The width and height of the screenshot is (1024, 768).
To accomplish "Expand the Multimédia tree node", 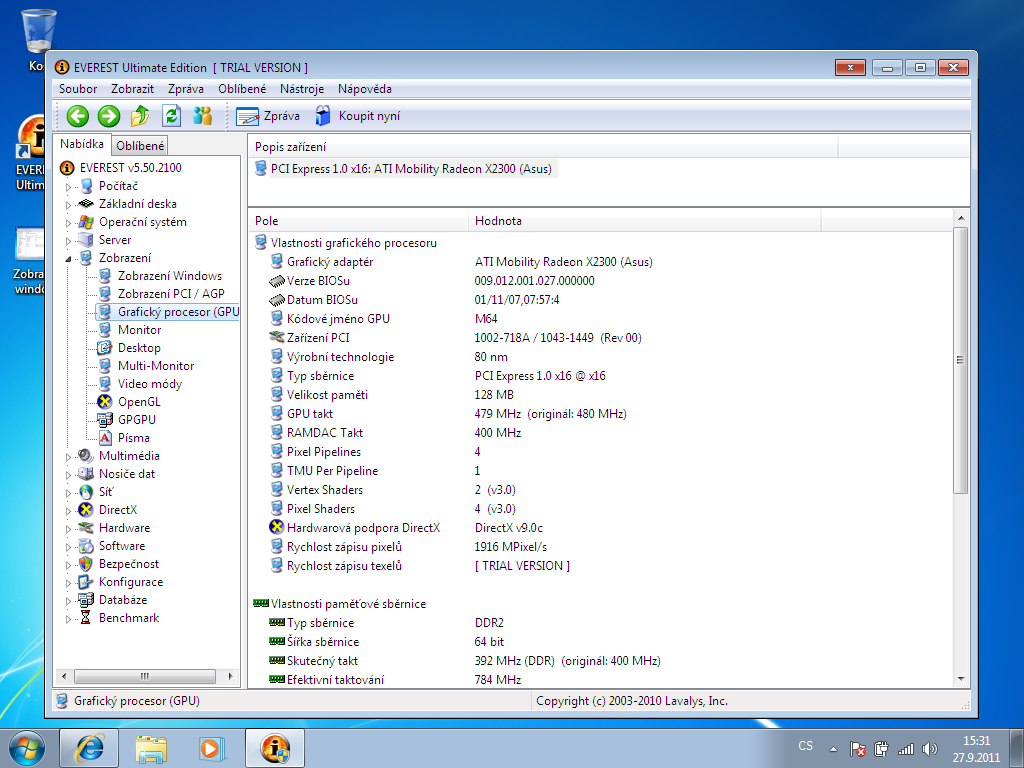I will coord(69,457).
